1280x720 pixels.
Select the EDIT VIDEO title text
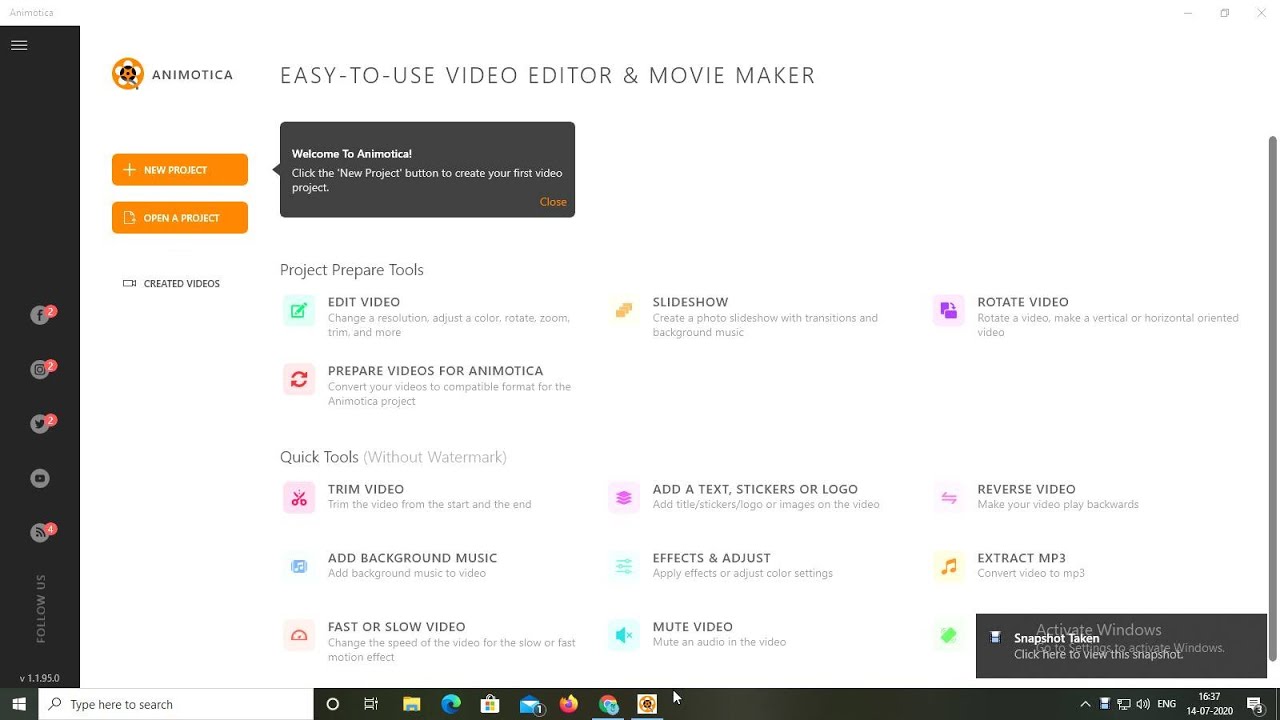tap(364, 302)
